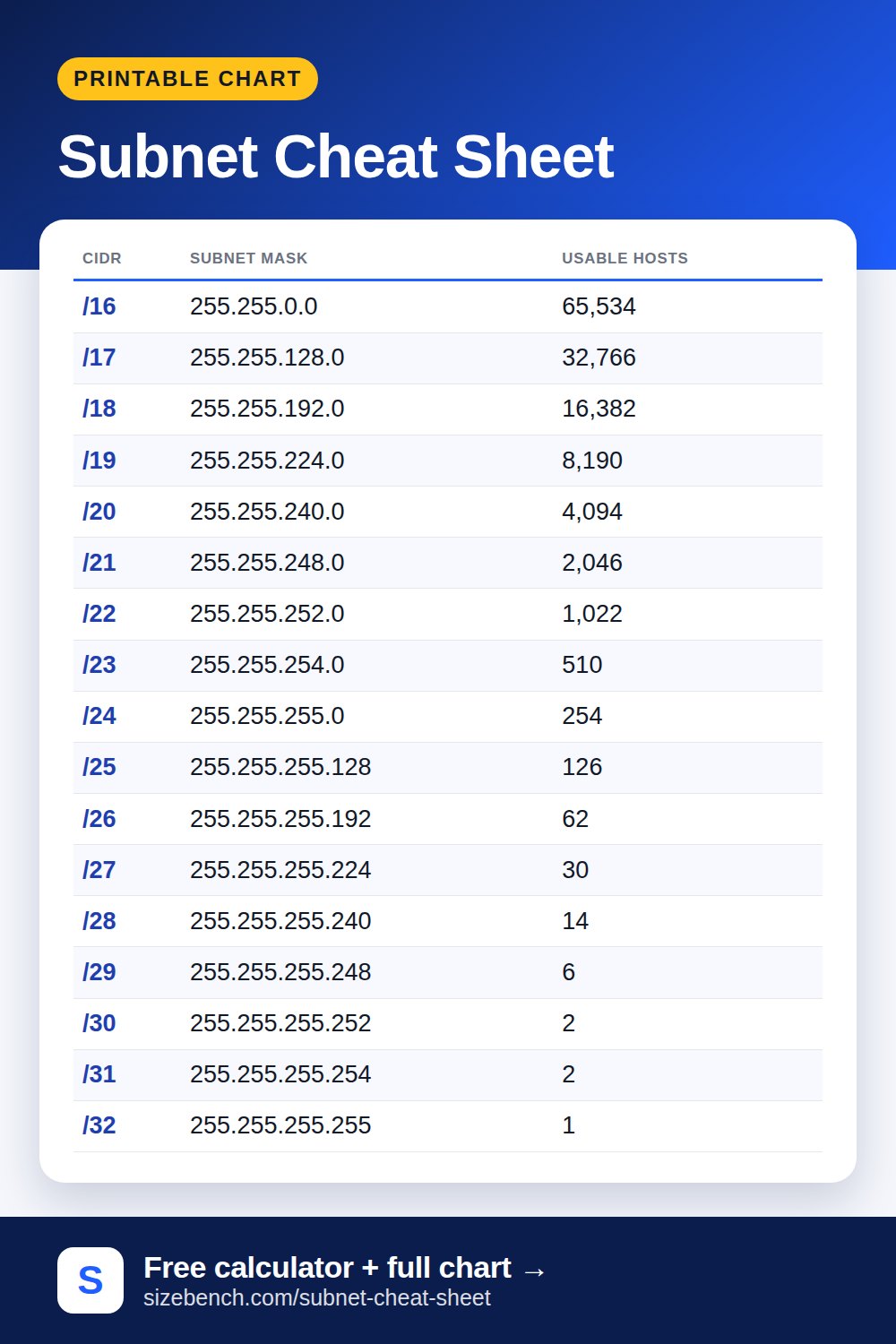Viewport: 896px width, 1344px height.
Task: Select the /21 CIDR cell
Action: coord(99,563)
